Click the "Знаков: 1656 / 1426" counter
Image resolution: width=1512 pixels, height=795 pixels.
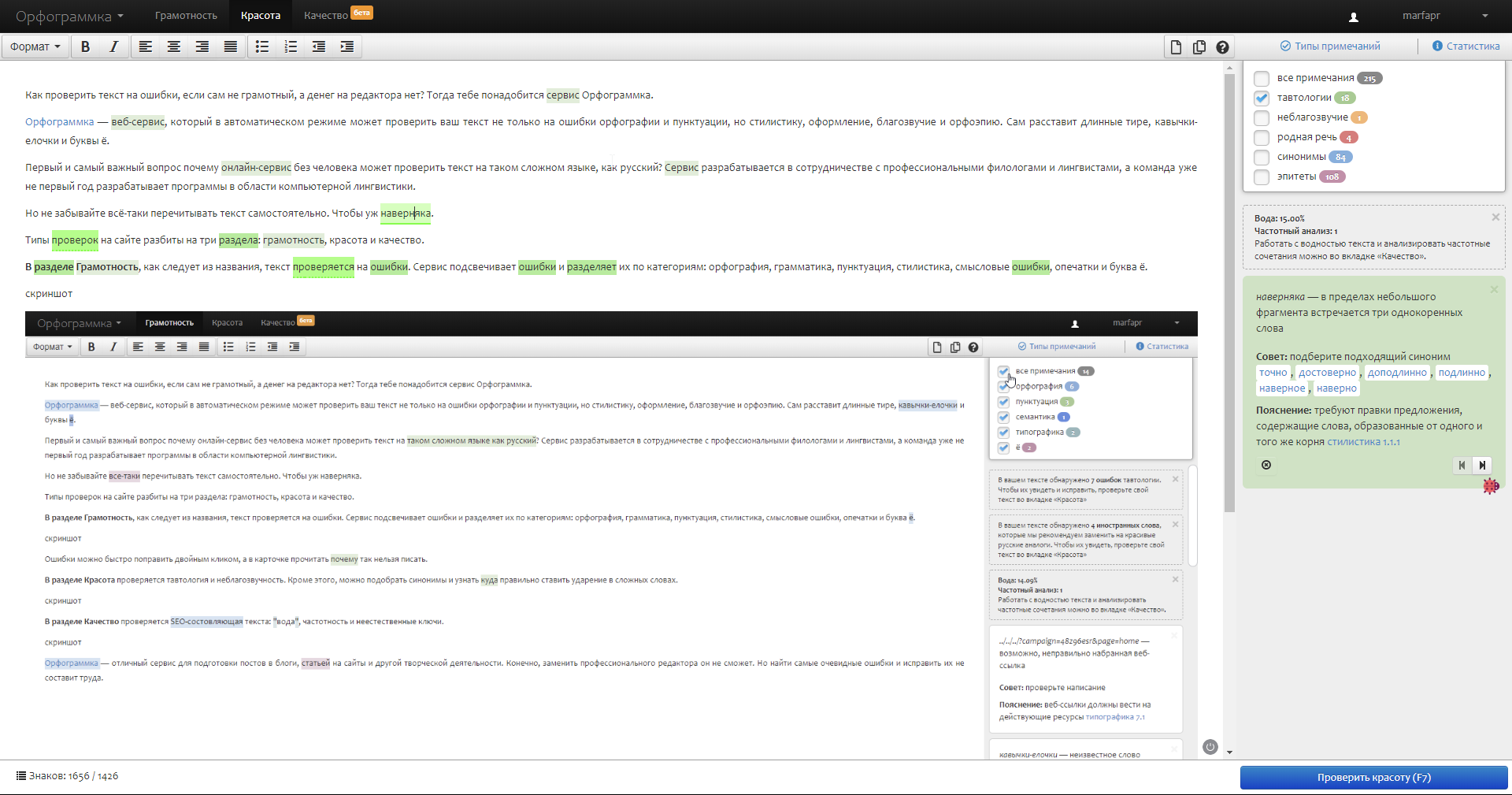coord(73,776)
